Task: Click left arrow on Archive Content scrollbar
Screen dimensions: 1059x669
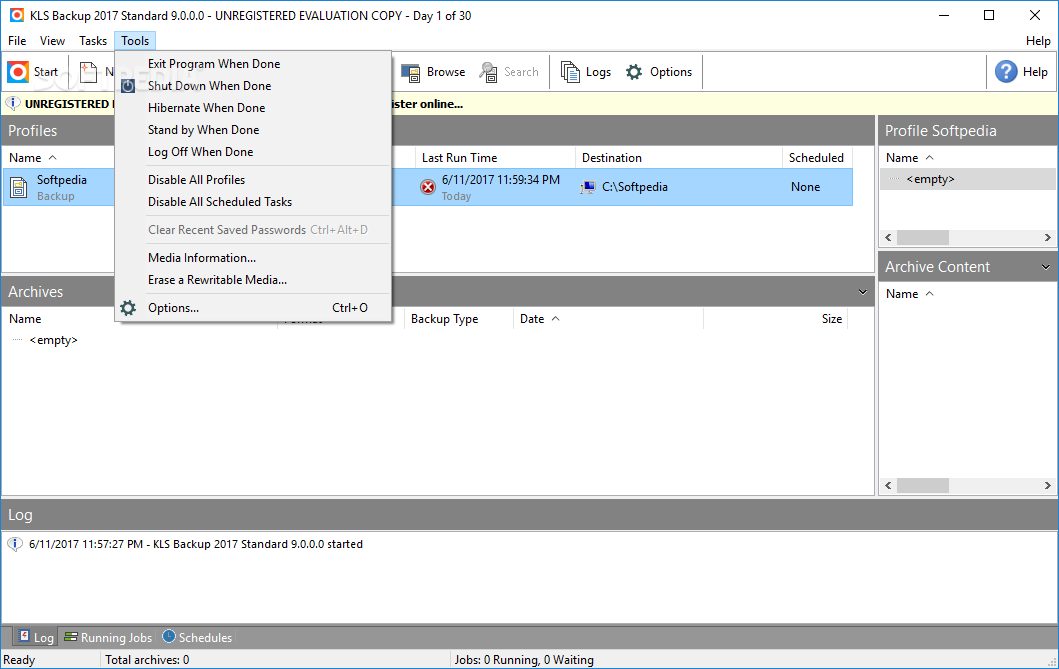Action: (888, 485)
